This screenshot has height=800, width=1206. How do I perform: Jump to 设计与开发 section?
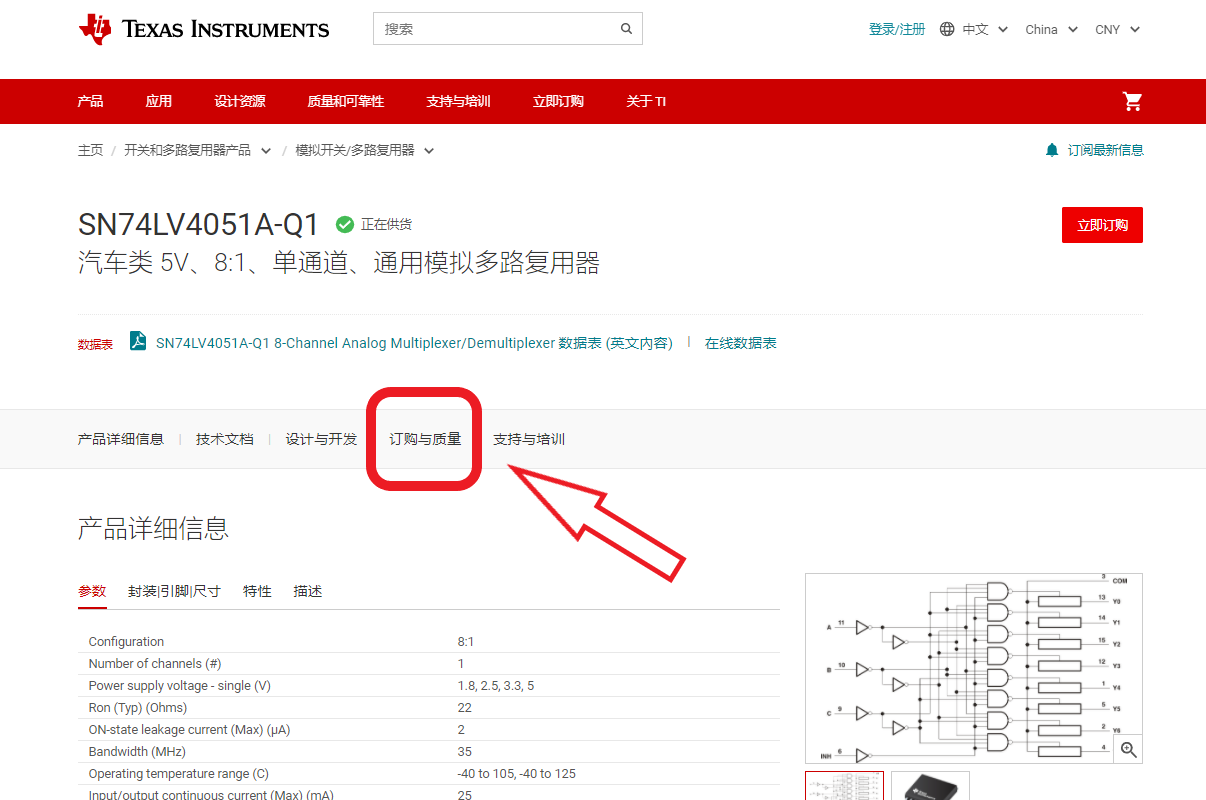point(321,439)
